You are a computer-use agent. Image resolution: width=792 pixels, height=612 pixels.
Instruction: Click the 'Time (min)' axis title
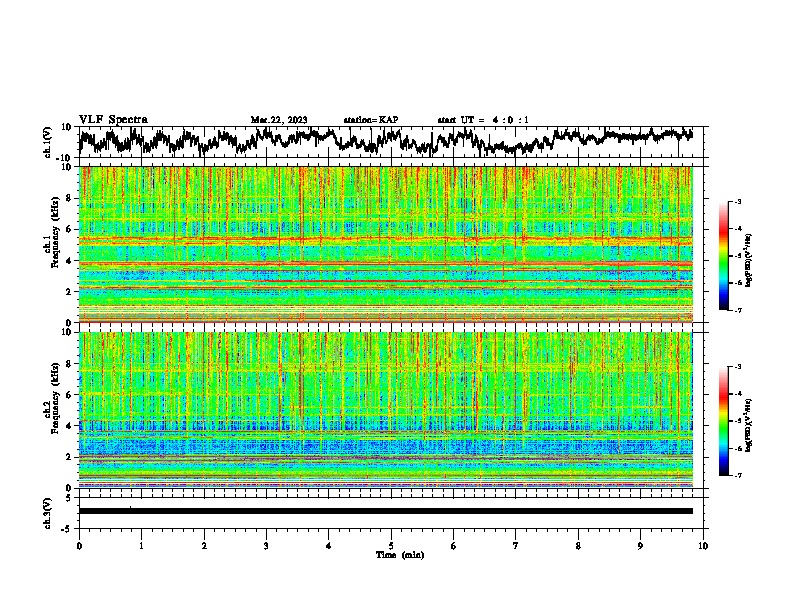pos(400,555)
